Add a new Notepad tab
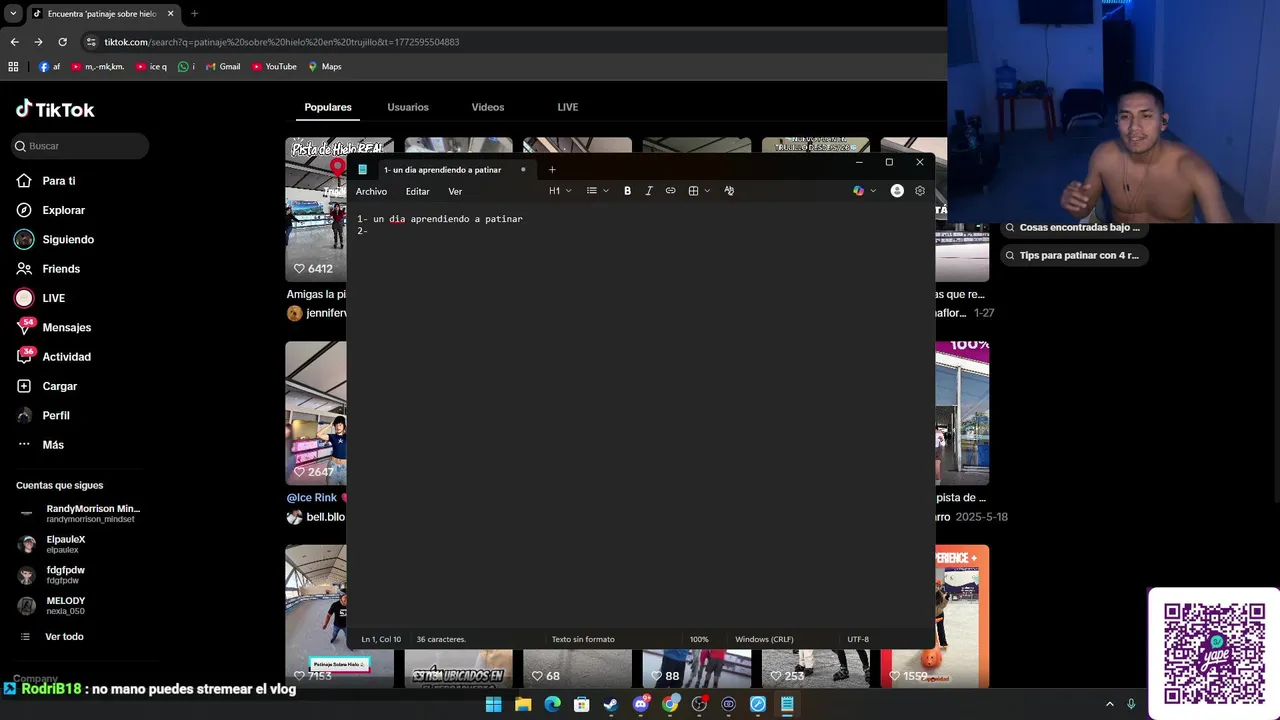The image size is (1280, 720). tap(552, 170)
